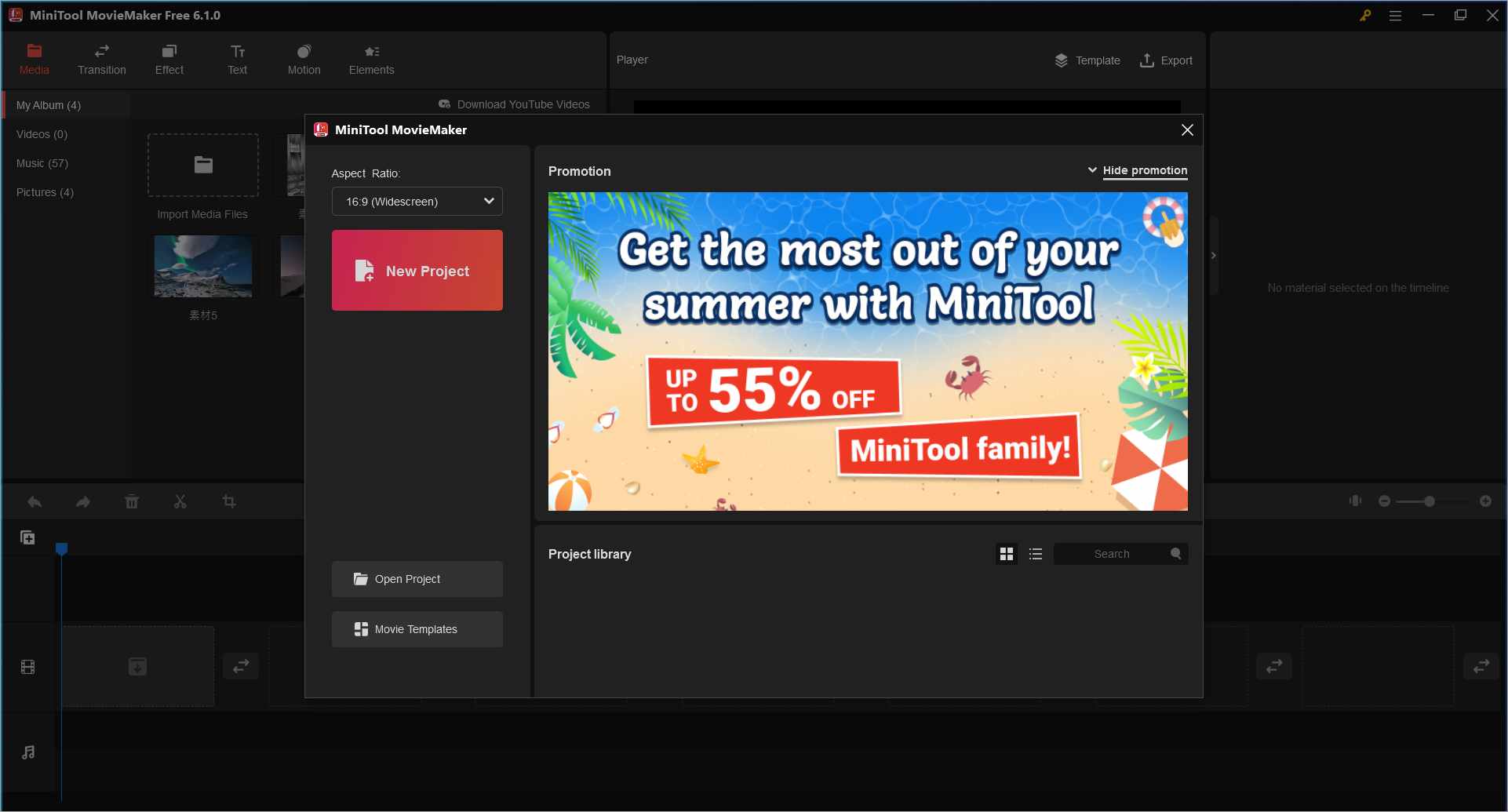Image resolution: width=1508 pixels, height=812 pixels.
Task: Click the auto-fit timeline icon
Action: coord(1355,501)
